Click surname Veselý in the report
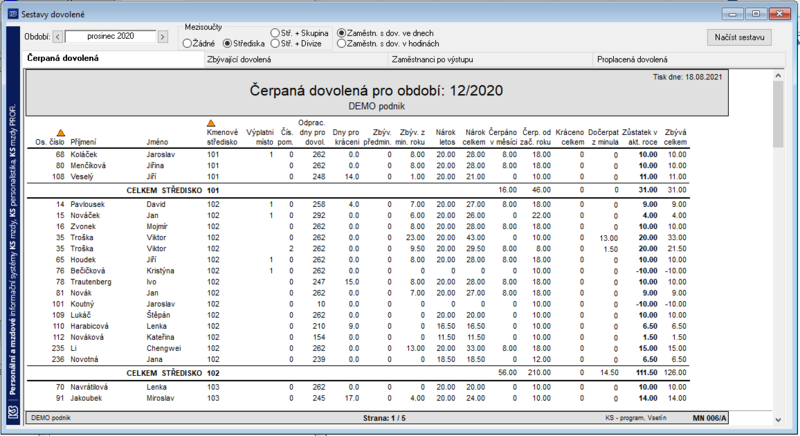Screen dimensions: 800x436 click(82, 177)
